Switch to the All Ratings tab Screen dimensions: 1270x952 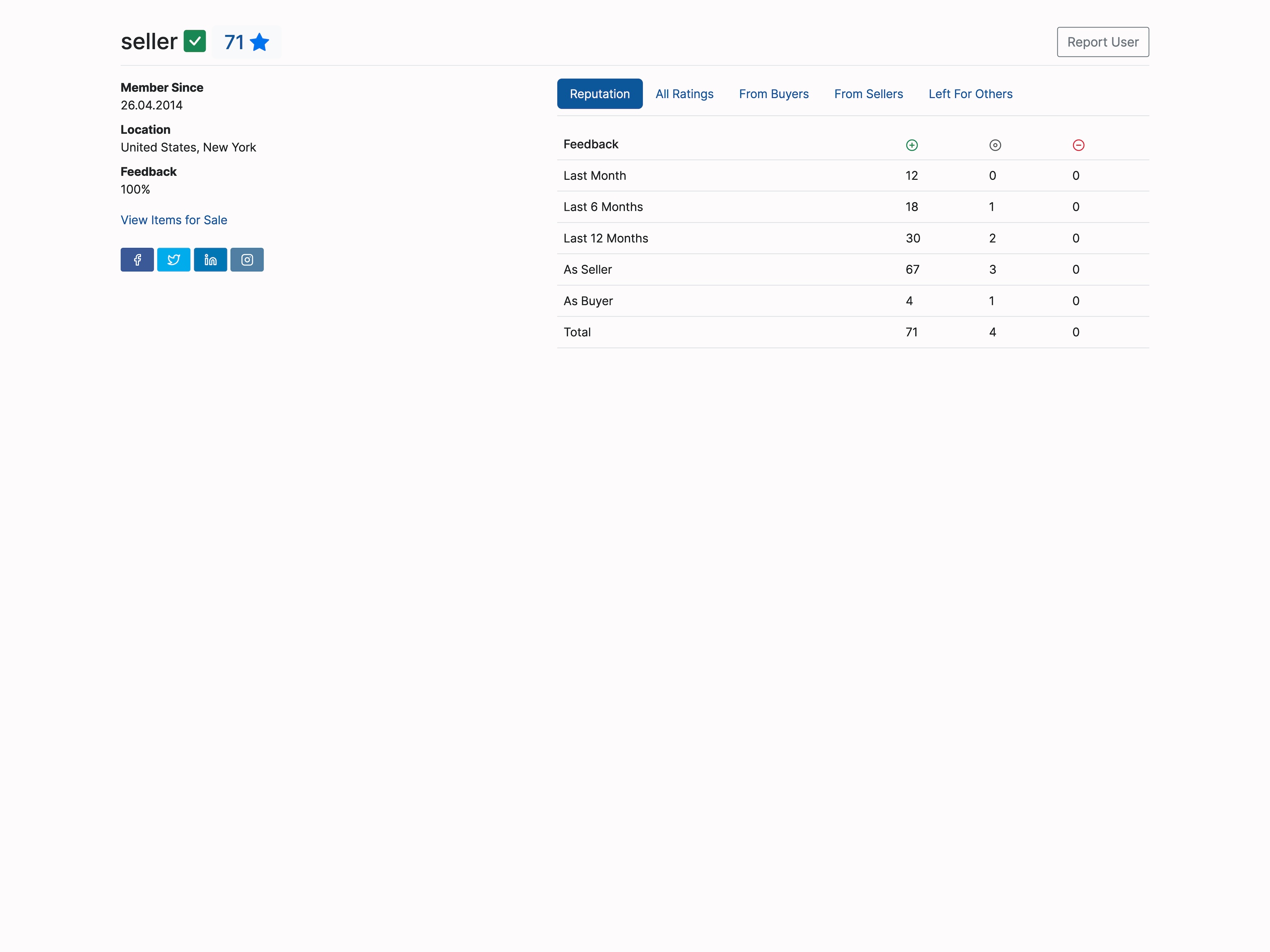[684, 94]
